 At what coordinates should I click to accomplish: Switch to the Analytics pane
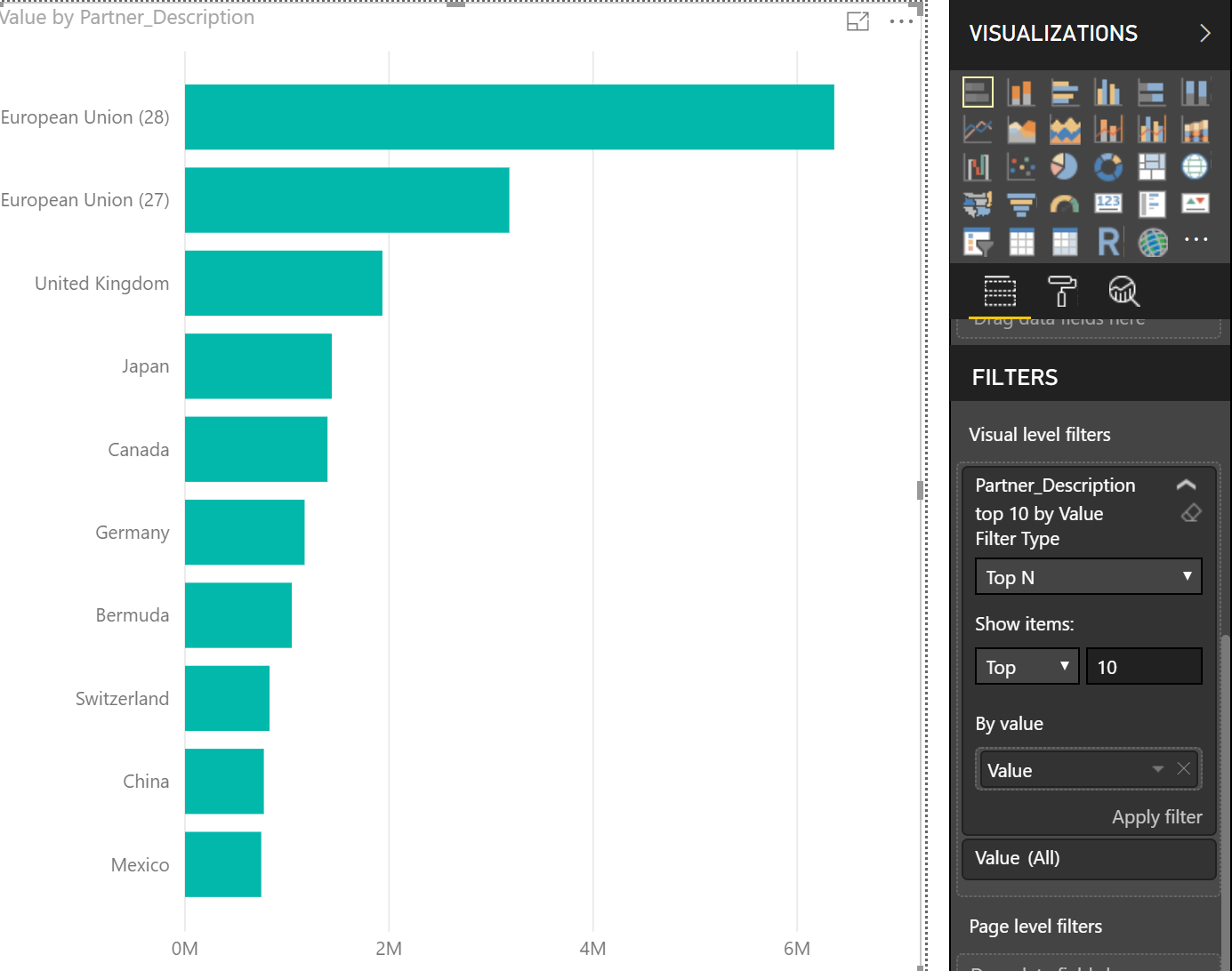tap(1123, 292)
